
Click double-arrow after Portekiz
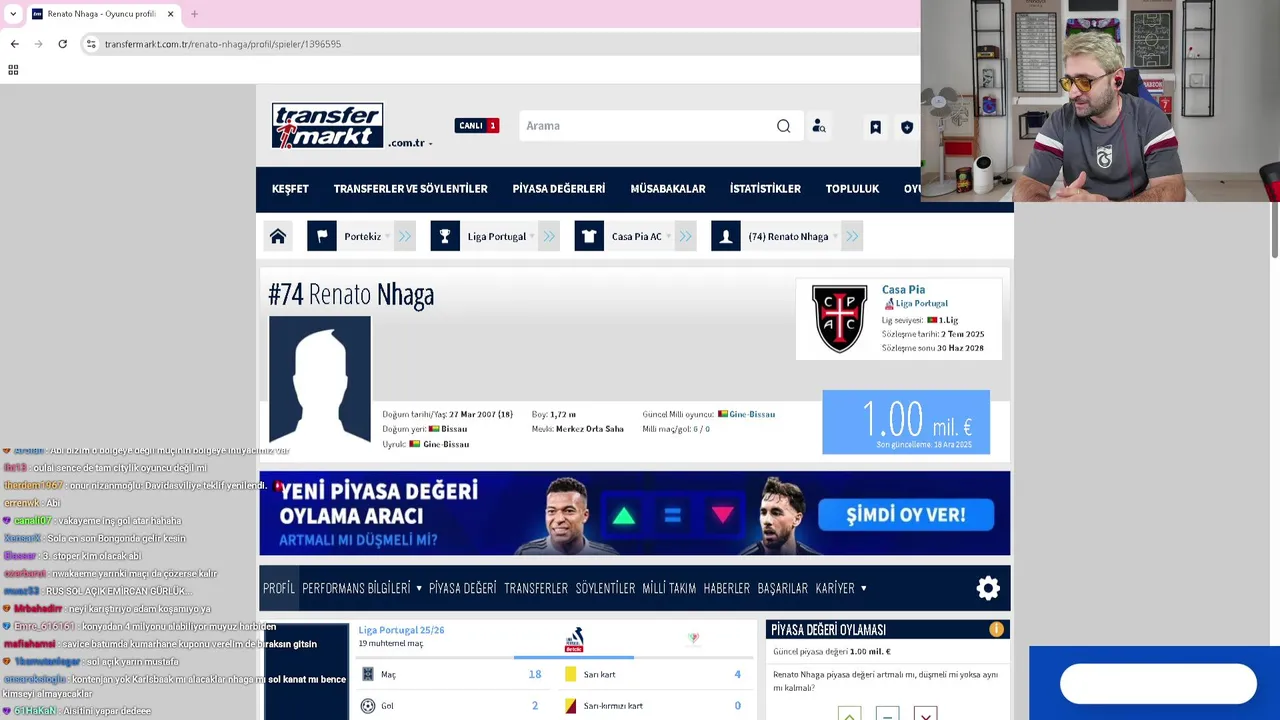coord(405,237)
